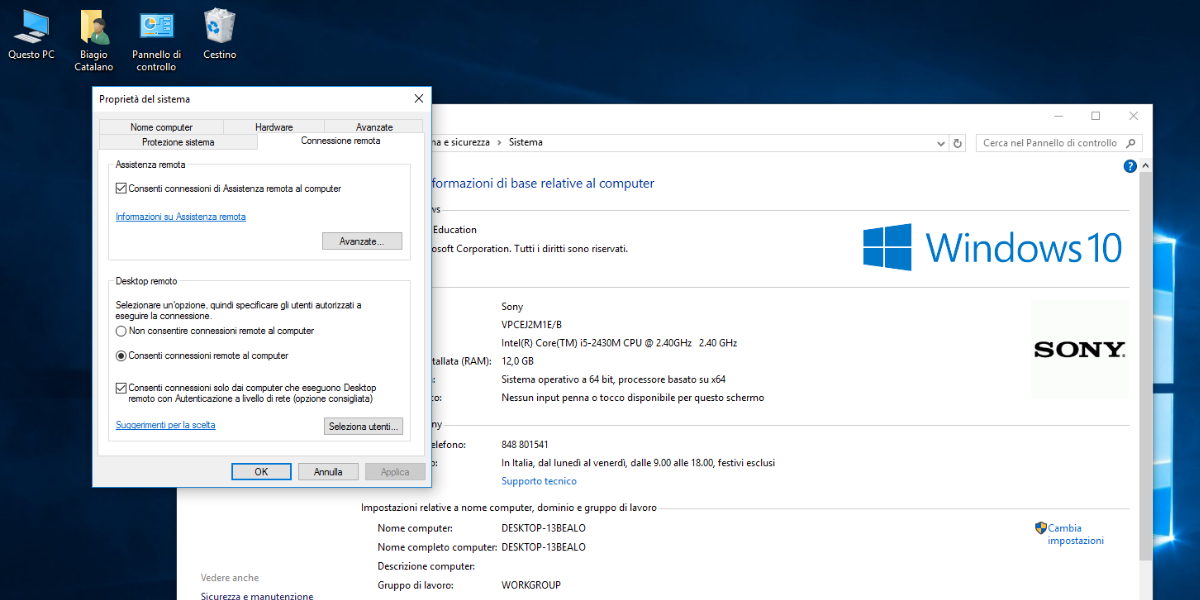Image resolution: width=1200 pixels, height=600 pixels.
Task: Click the Nessun input penna o tocco text
Action: 632,397
